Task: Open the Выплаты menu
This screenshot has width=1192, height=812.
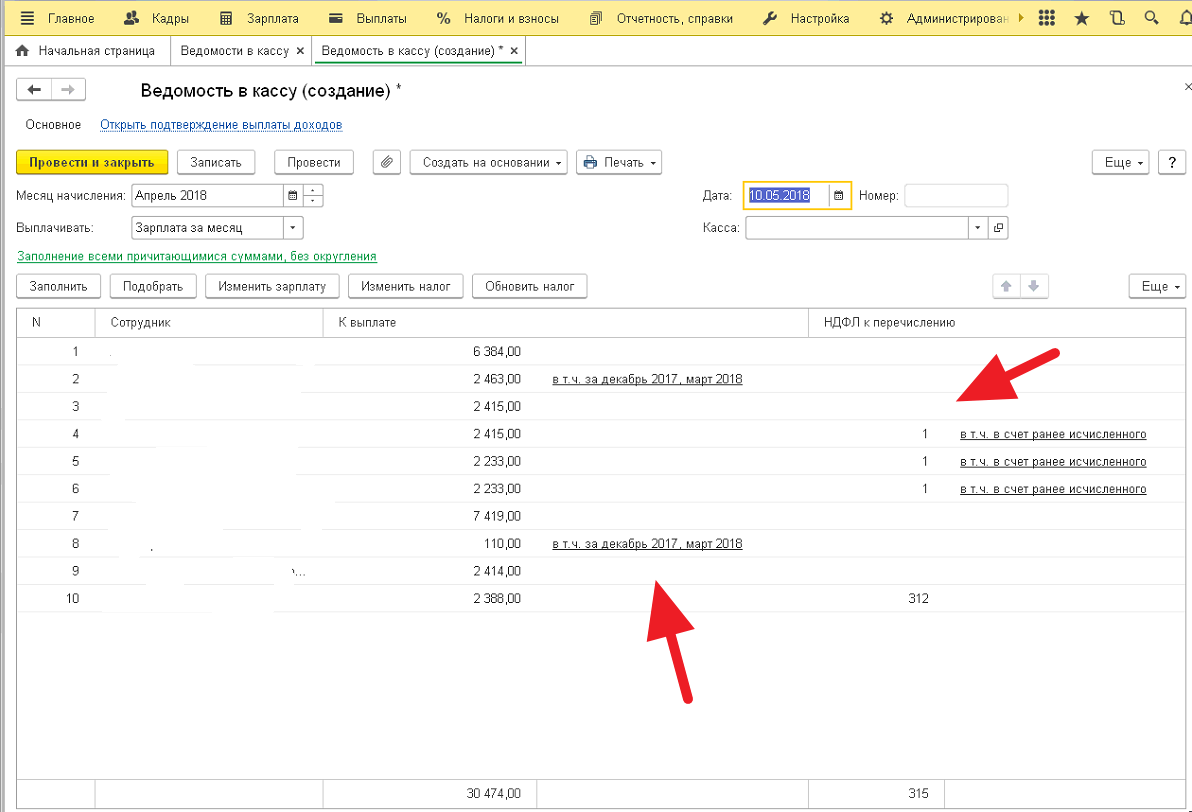Action: [x=368, y=18]
